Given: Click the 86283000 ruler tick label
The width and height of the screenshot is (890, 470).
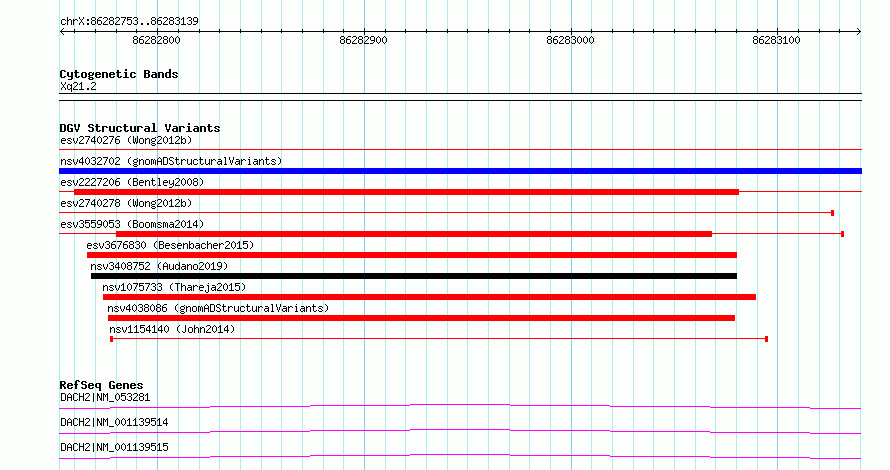Looking at the screenshot, I should [570, 40].
